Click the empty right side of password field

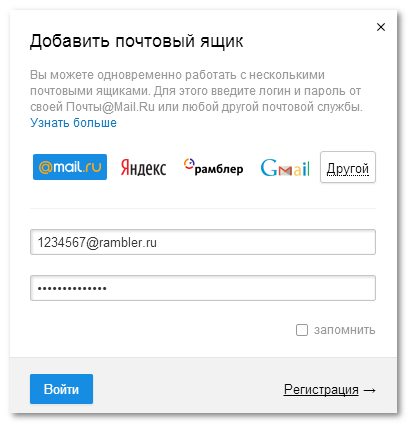click(x=240, y=288)
